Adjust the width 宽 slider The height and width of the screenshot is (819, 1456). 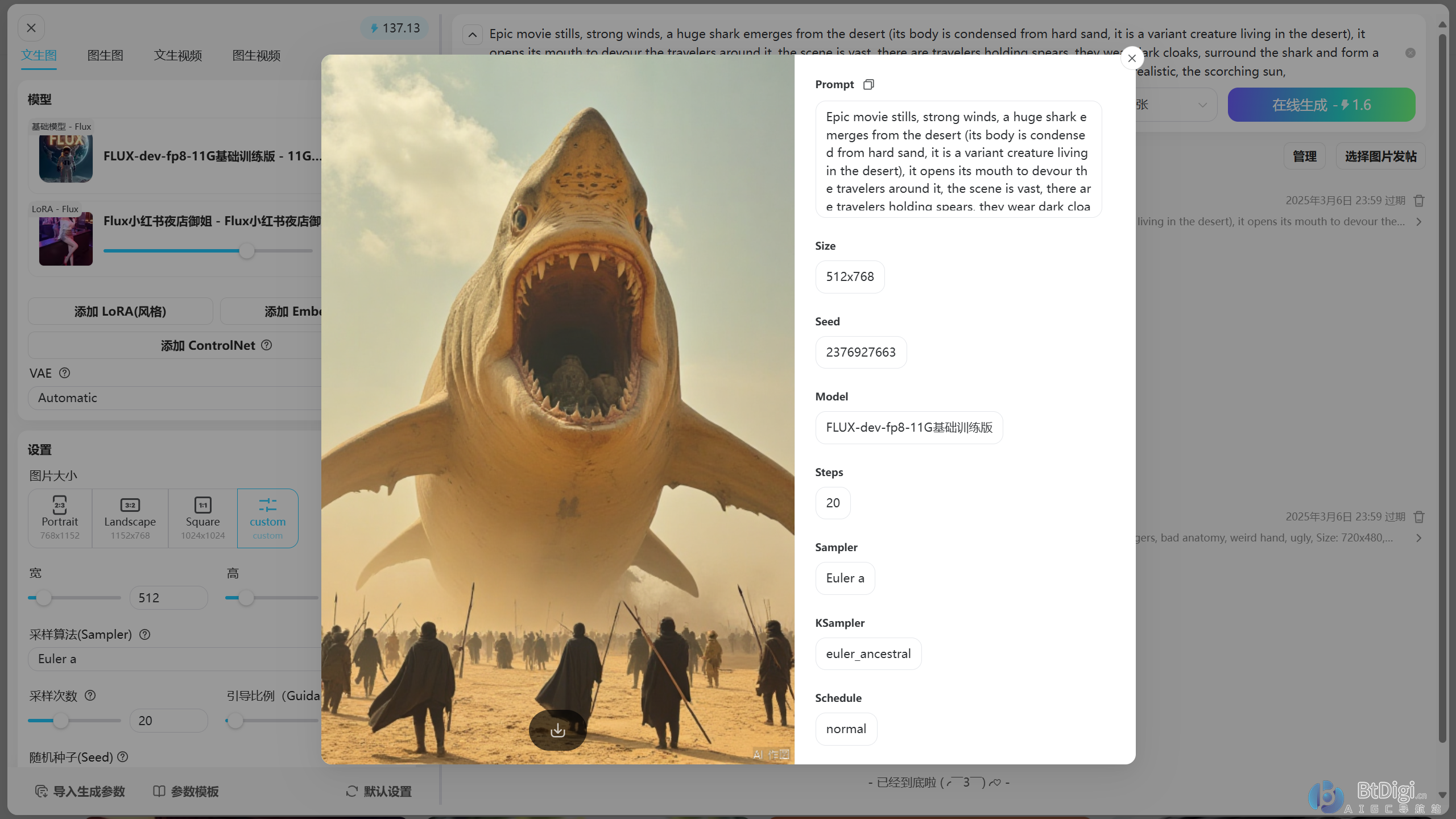pyautogui.click(x=43, y=598)
